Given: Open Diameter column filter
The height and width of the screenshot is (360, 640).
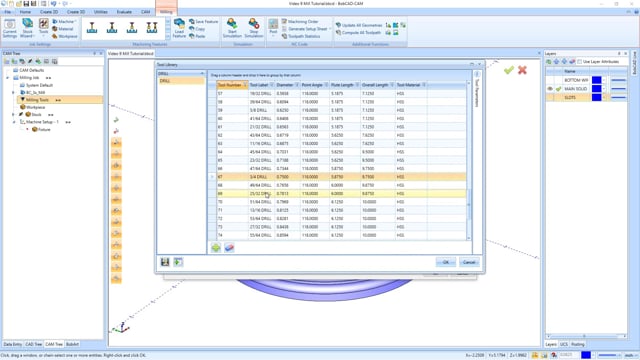Looking at the screenshot, I should [x=297, y=85].
